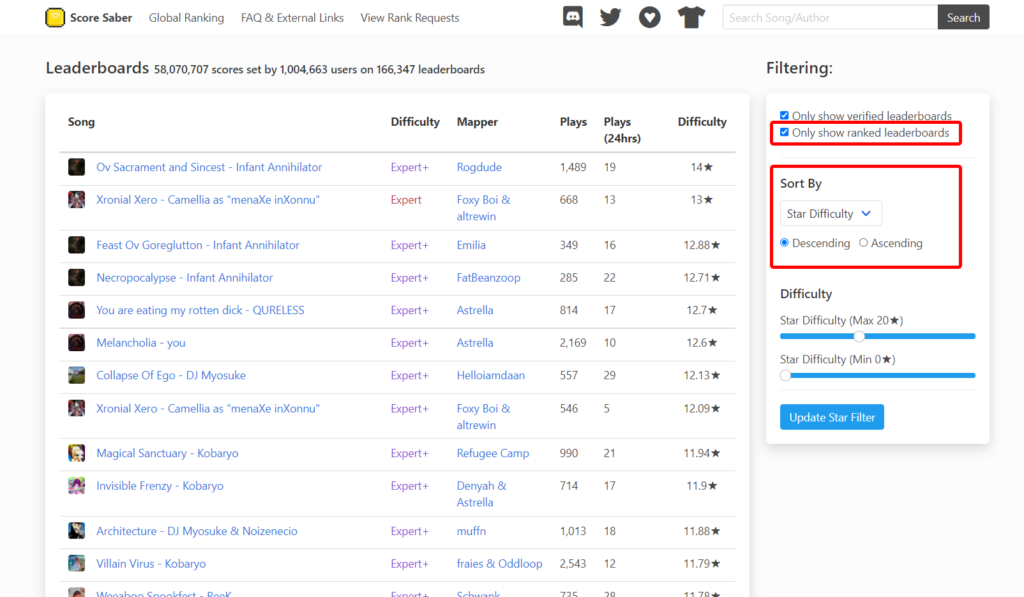
Task: Click the Magical Sanctuary cover thumbnail
Action: point(76,453)
